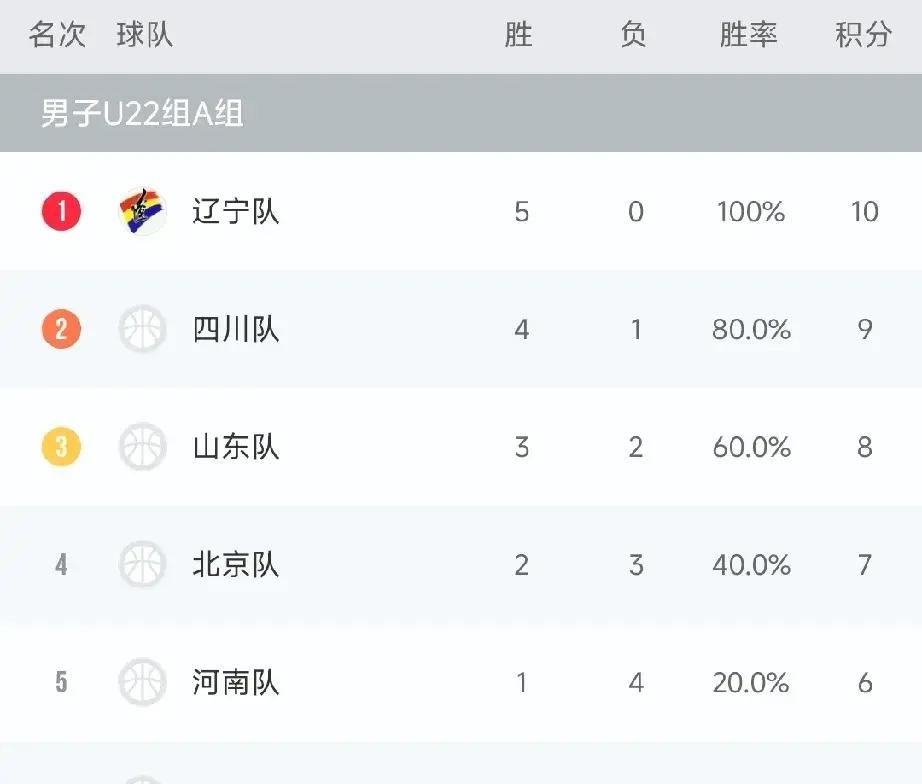Sort standings by 积分 column
The height and width of the screenshot is (784, 922).
[x=863, y=33]
